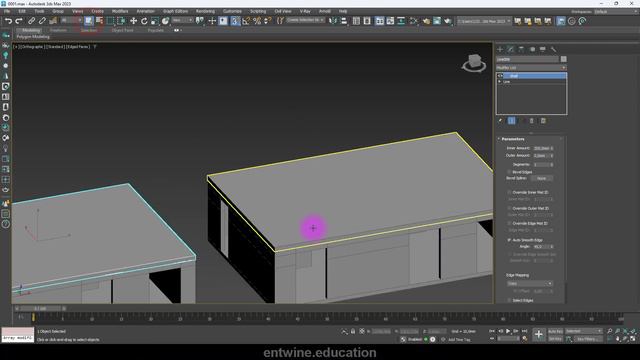Screen dimensions: 640x360
Task: Open the Motion panel icon
Action: pos(532,49)
